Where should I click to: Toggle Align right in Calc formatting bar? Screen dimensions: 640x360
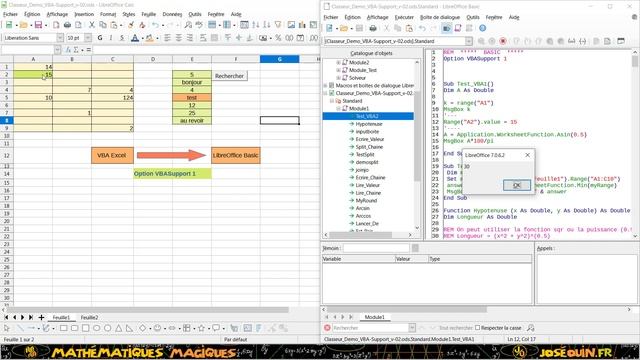point(190,38)
